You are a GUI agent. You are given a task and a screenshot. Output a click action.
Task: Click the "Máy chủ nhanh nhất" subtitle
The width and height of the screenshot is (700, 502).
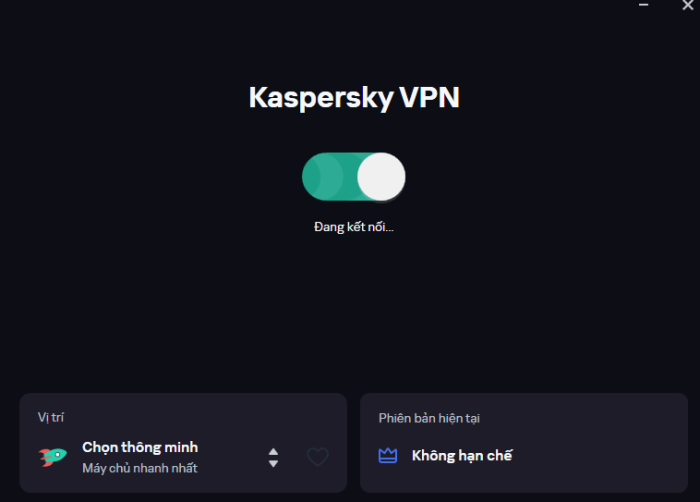point(139,468)
